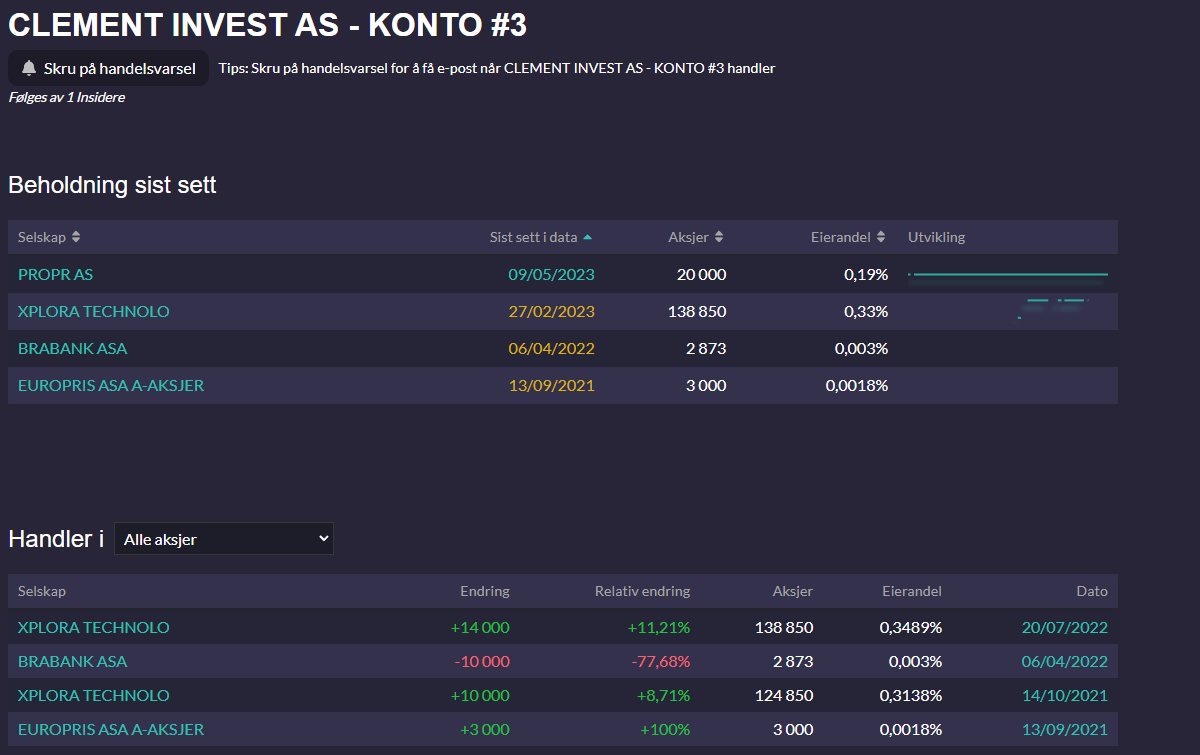Sort by Selskap column arrows
Image resolution: width=1200 pixels, height=755 pixels.
pos(76,237)
